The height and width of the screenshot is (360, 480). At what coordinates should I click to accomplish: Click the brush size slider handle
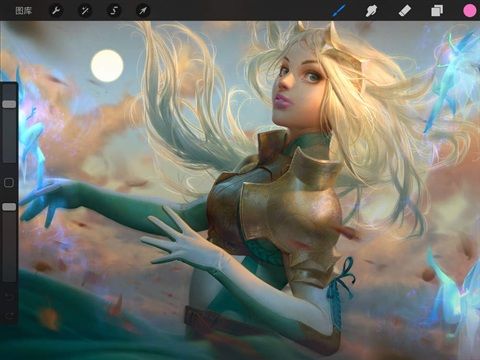pyautogui.click(x=9, y=104)
